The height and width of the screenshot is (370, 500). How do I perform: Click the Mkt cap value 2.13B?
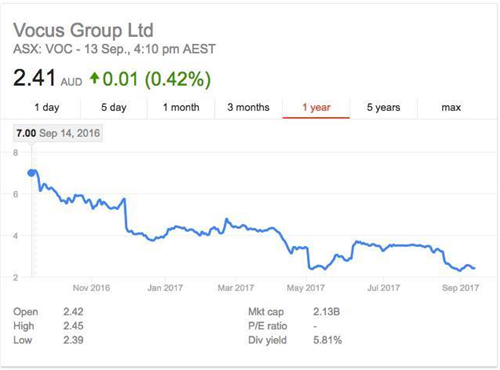click(x=326, y=312)
